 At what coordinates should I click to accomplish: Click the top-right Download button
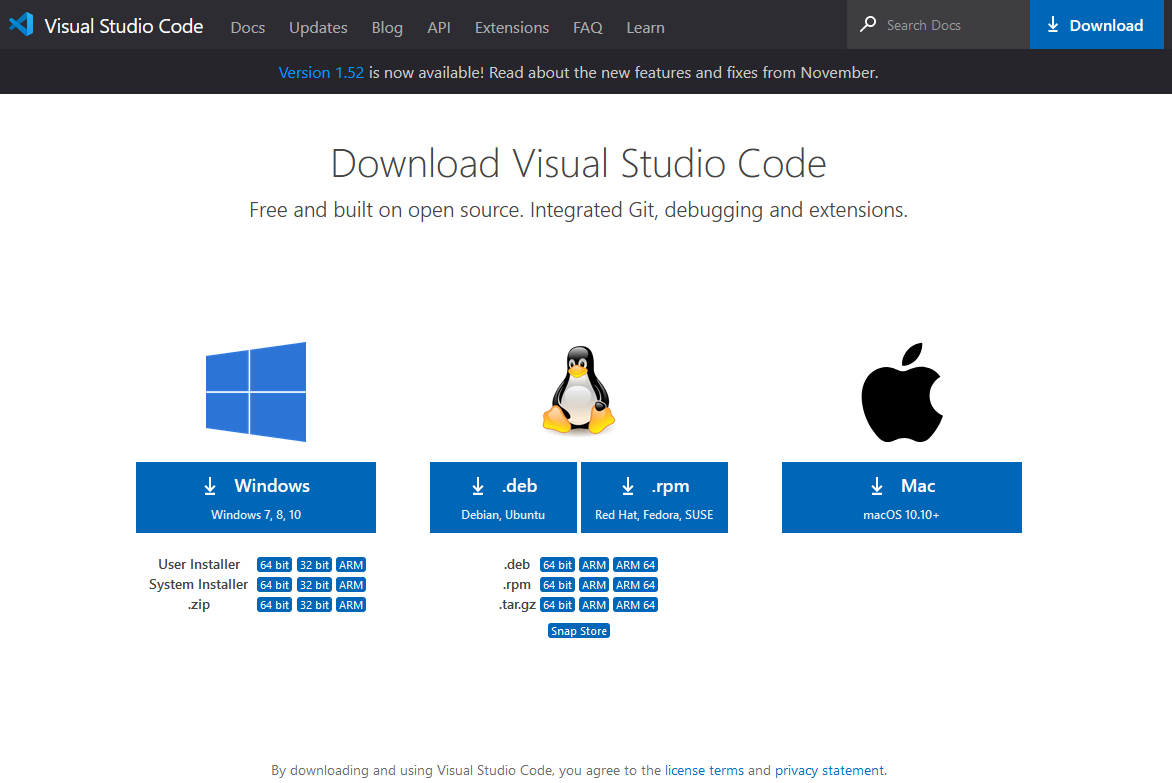pos(1097,25)
